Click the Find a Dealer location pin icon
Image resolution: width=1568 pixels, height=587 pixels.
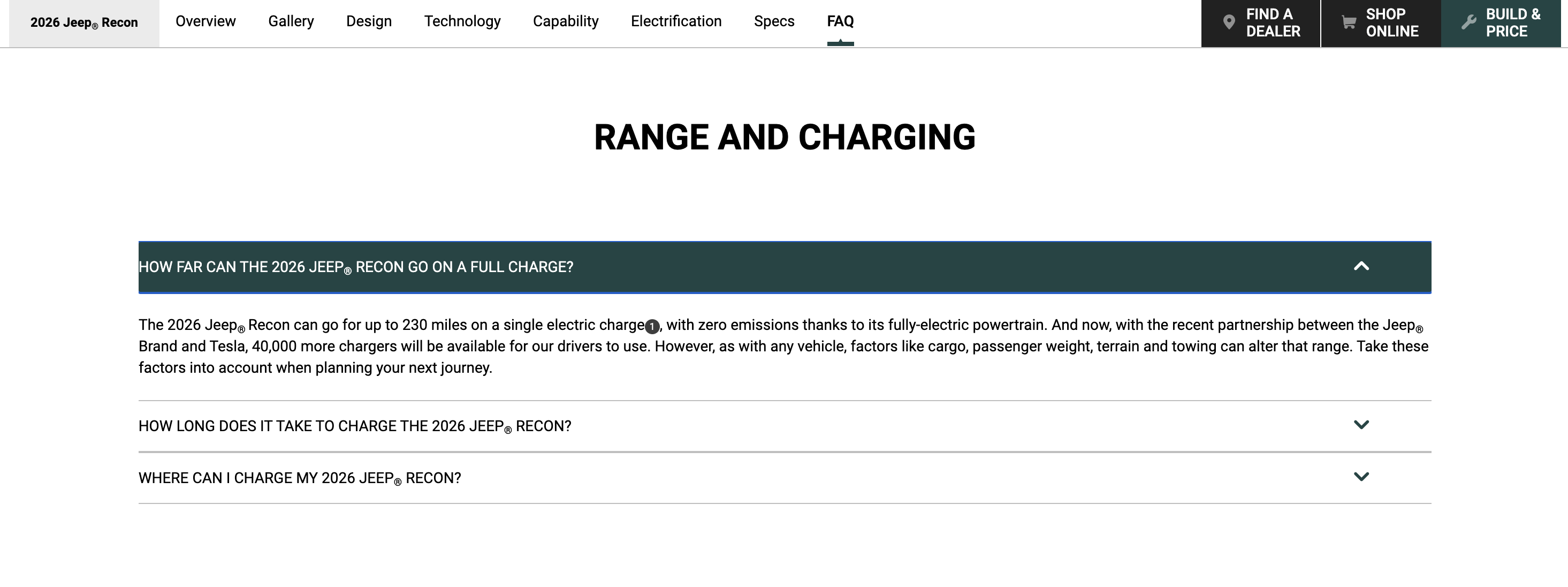[1228, 22]
